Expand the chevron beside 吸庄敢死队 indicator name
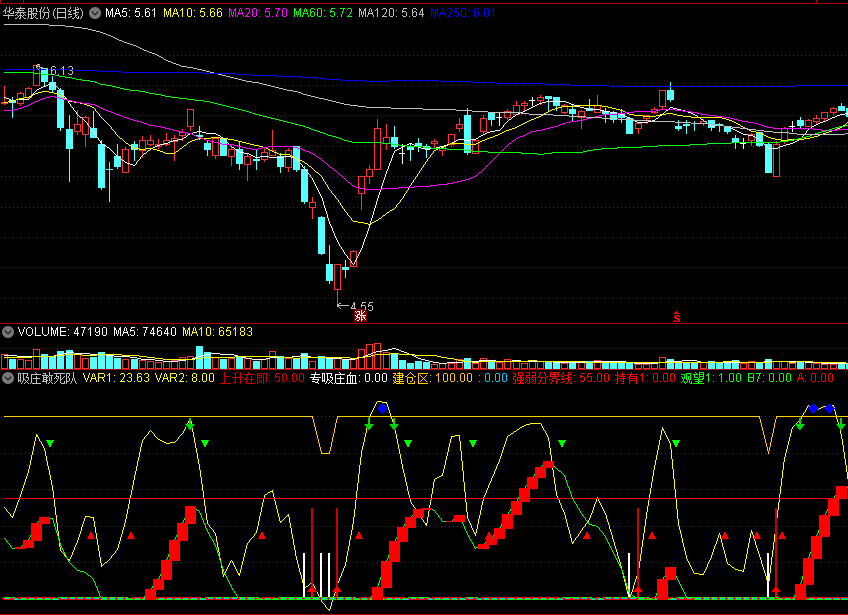Viewport: 848px width, 615px height. coord(8,378)
